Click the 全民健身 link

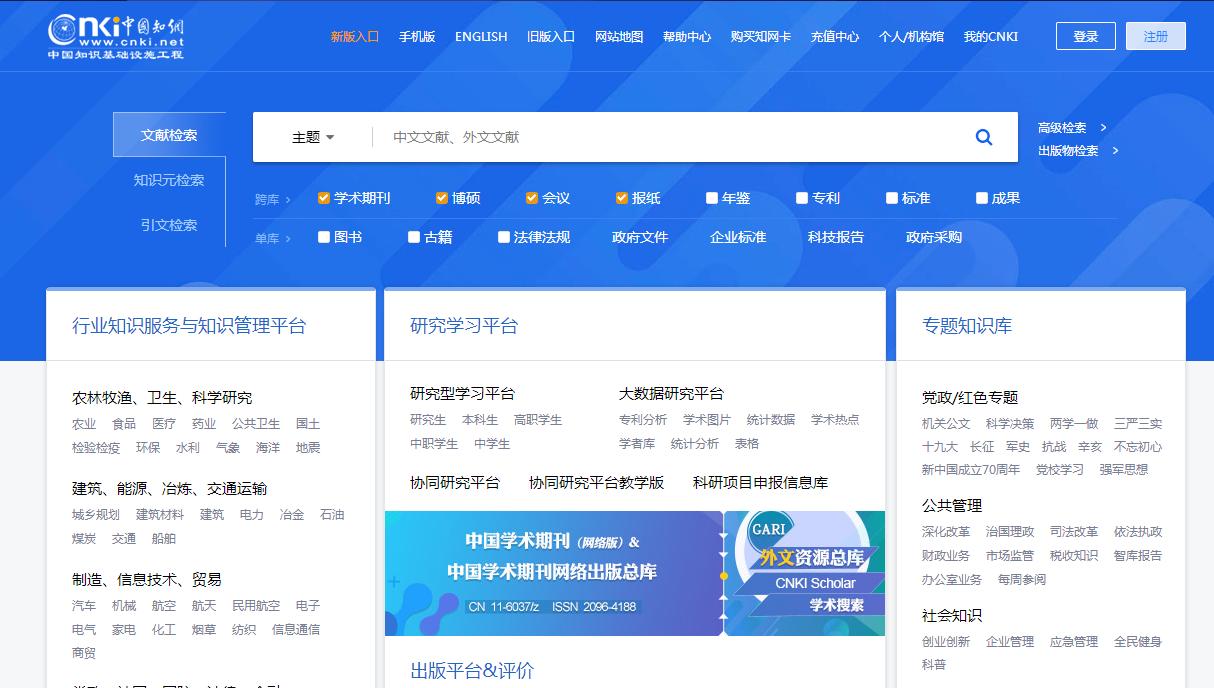click(x=1138, y=642)
